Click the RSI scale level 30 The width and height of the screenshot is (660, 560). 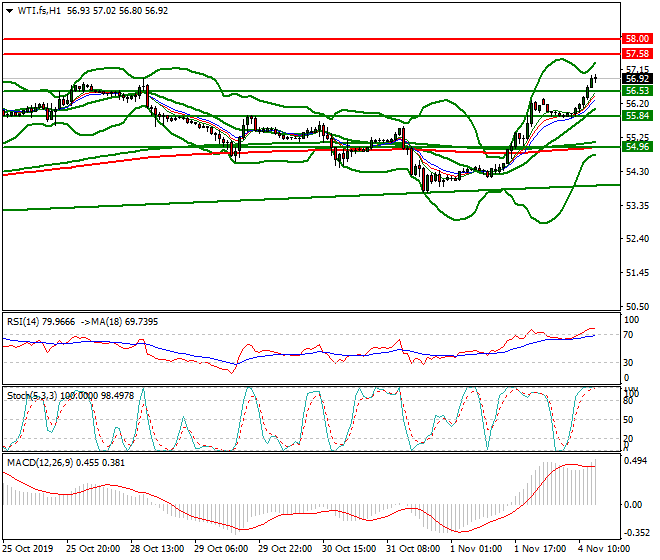click(x=628, y=363)
